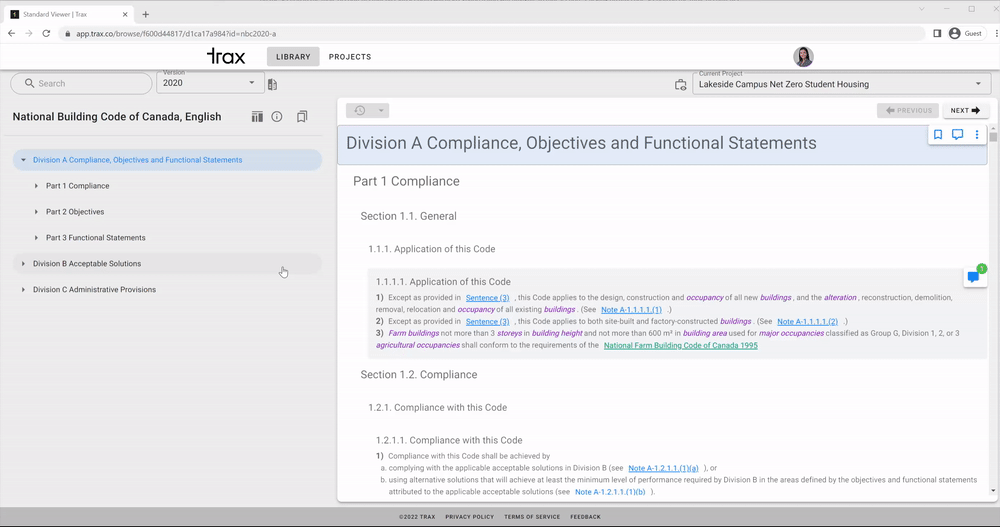Switch to the LIBRARY tab

293,57
